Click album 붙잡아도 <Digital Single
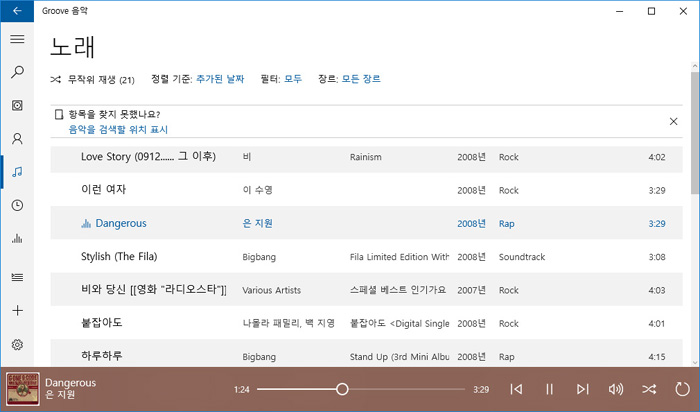Image resolution: width=700 pixels, height=412 pixels. pyautogui.click(x=400, y=324)
